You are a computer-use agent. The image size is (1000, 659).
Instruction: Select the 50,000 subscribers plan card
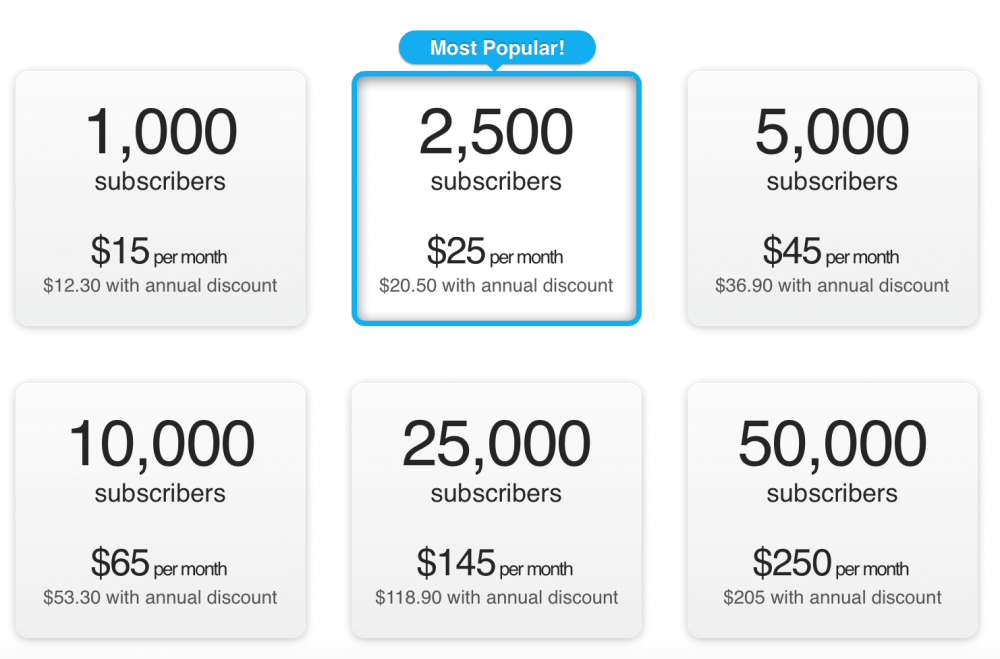click(x=832, y=510)
